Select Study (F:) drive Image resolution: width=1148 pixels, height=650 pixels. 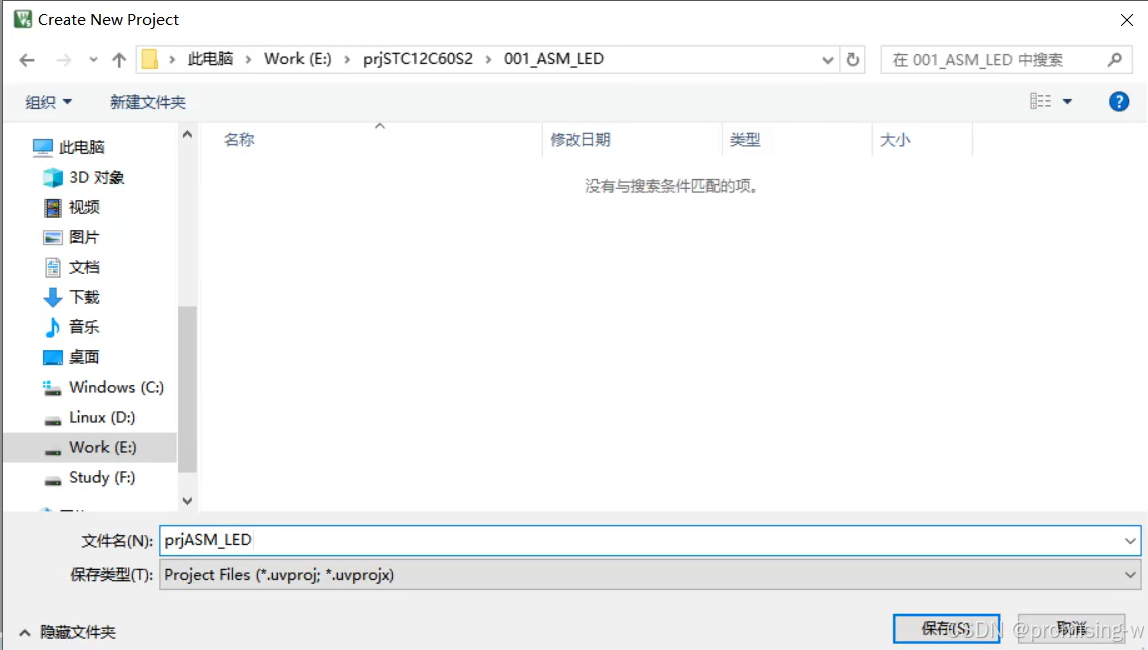tap(102, 477)
